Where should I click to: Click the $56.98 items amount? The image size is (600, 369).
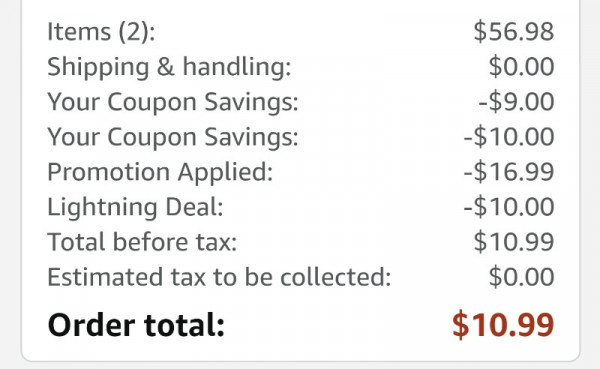(x=514, y=31)
